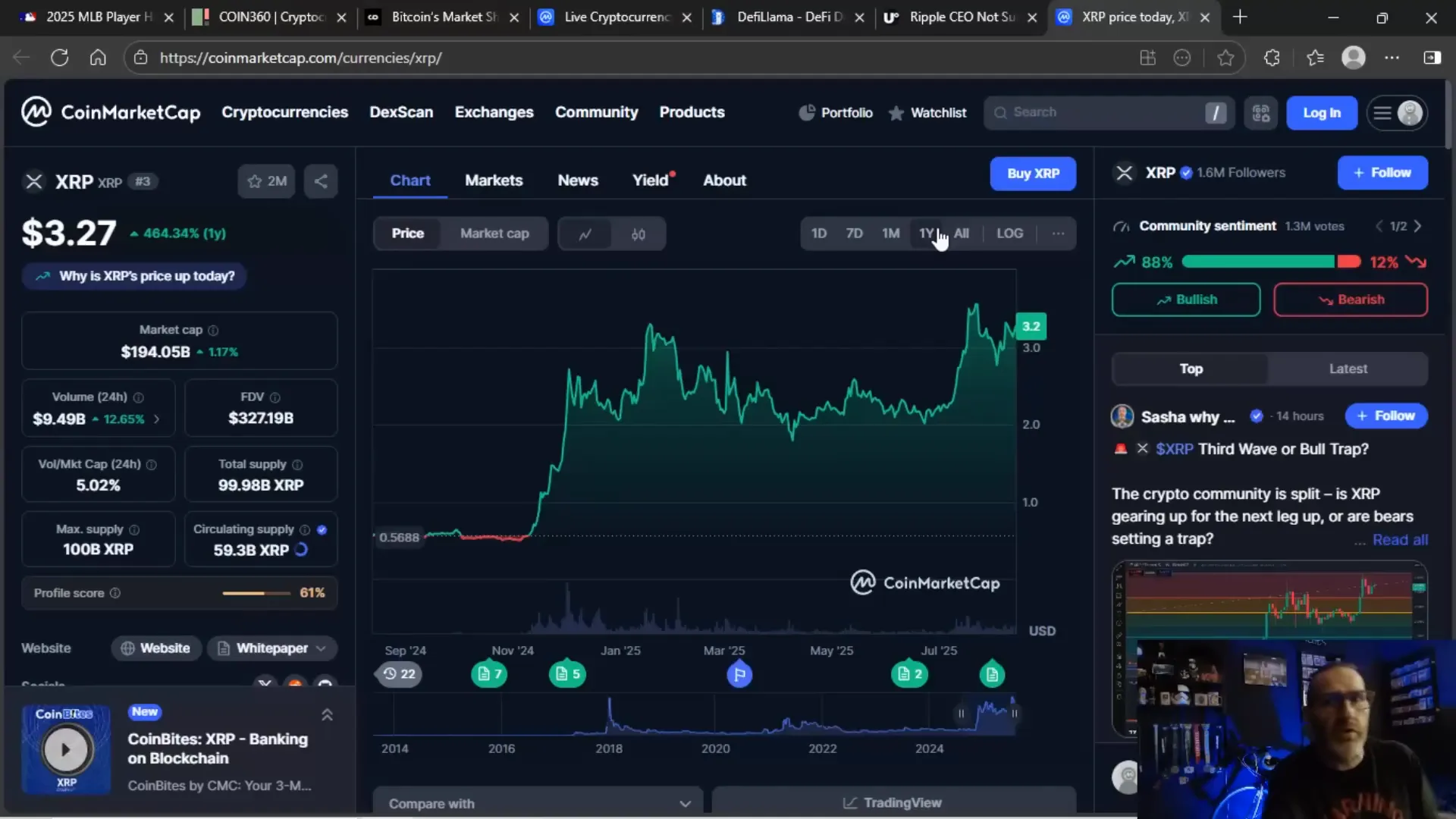Switch to the Markets tab

click(494, 180)
